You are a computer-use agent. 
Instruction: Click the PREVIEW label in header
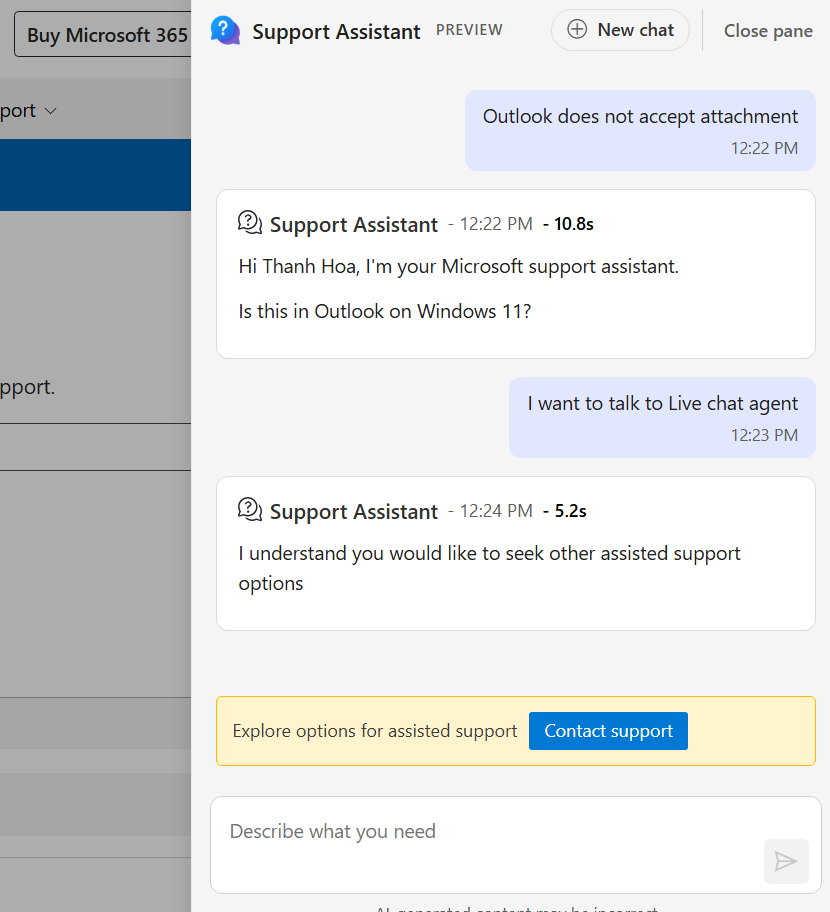(x=469, y=30)
